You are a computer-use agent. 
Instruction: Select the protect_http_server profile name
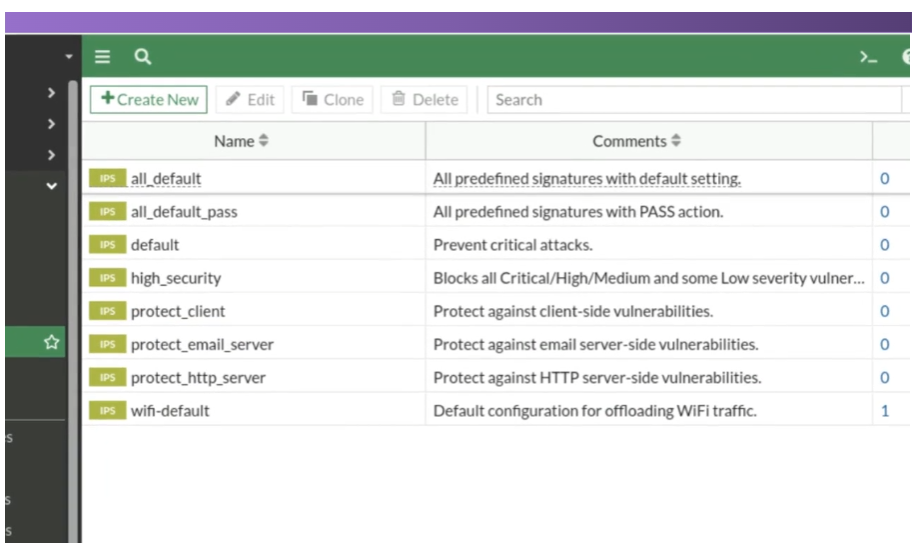(x=198, y=378)
